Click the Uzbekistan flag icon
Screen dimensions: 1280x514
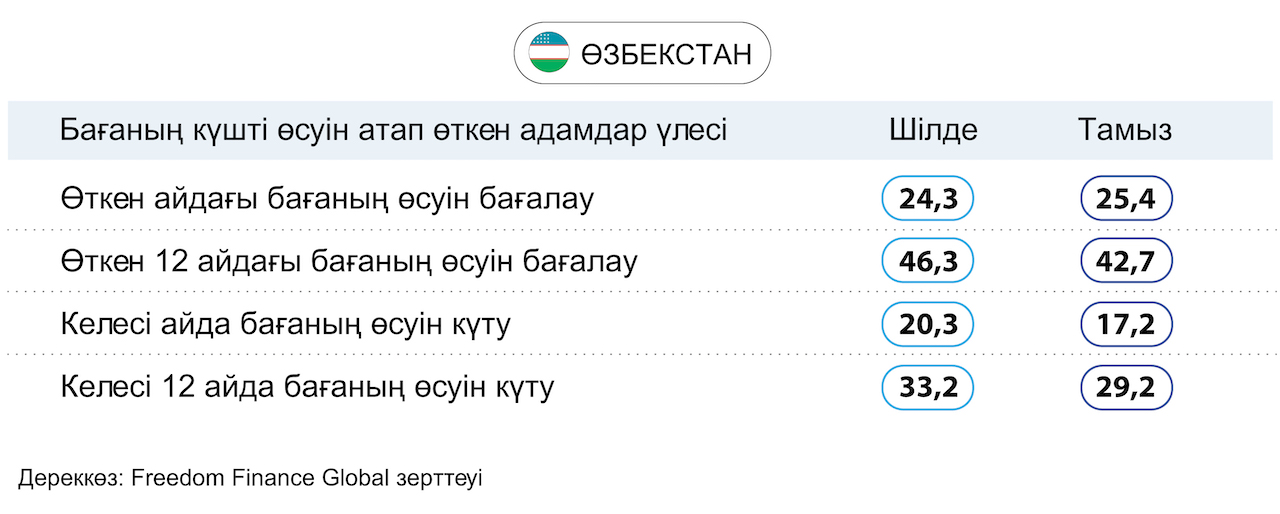click(x=549, y=52)
